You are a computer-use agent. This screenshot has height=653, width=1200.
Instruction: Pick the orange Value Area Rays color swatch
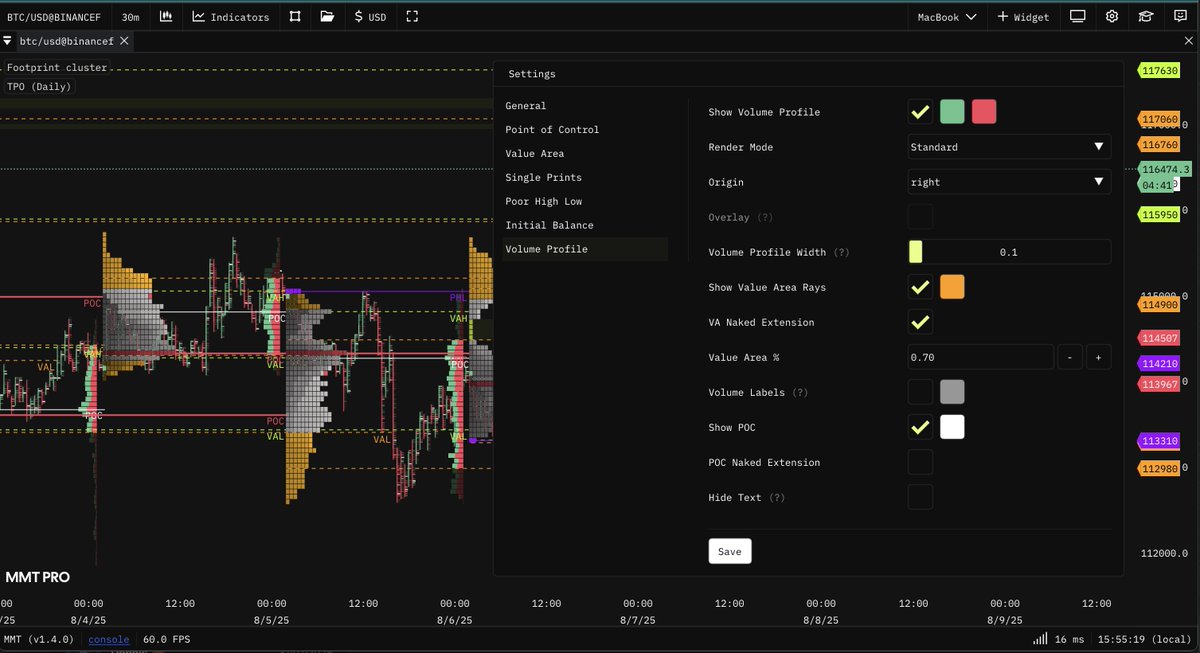pos(952,287)
